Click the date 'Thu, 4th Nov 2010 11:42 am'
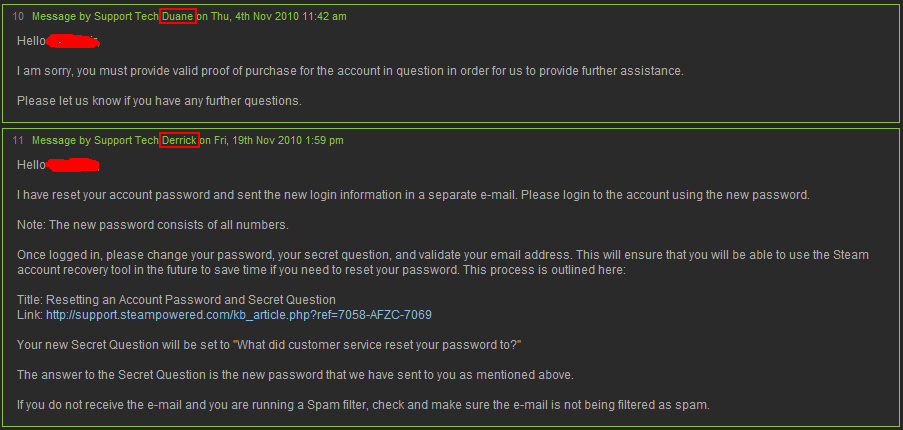This screenshot has height=430, width=903. pos(279,17)
